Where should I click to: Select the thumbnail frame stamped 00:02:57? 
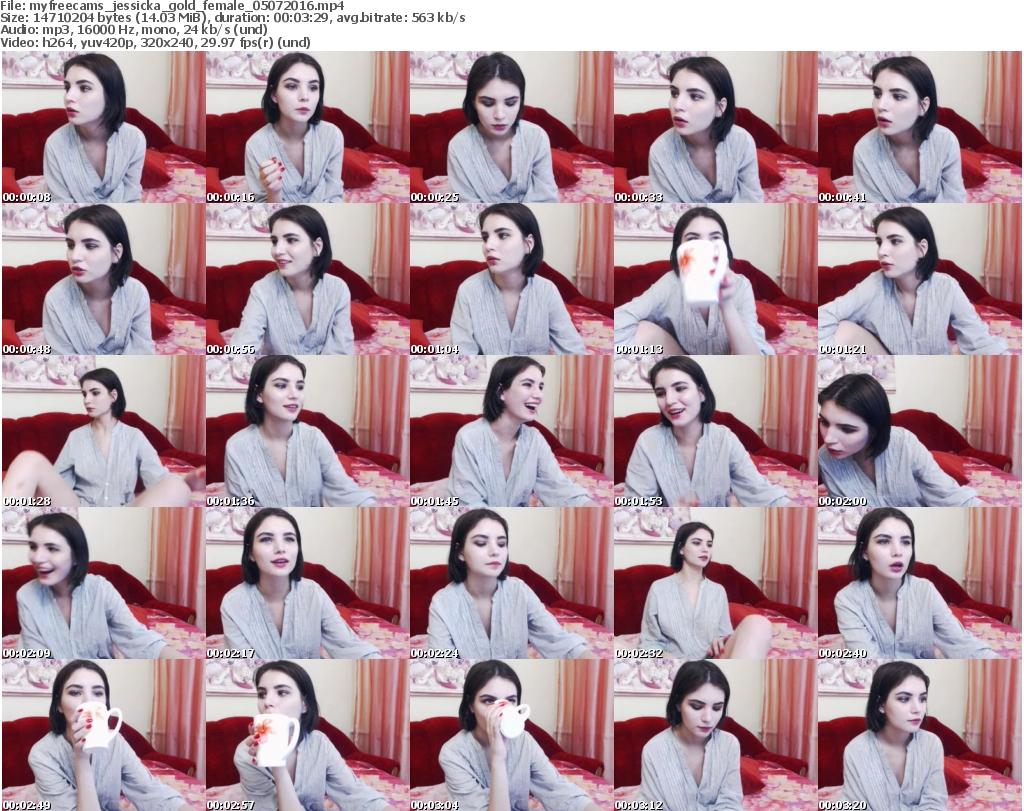pos(308,735)
